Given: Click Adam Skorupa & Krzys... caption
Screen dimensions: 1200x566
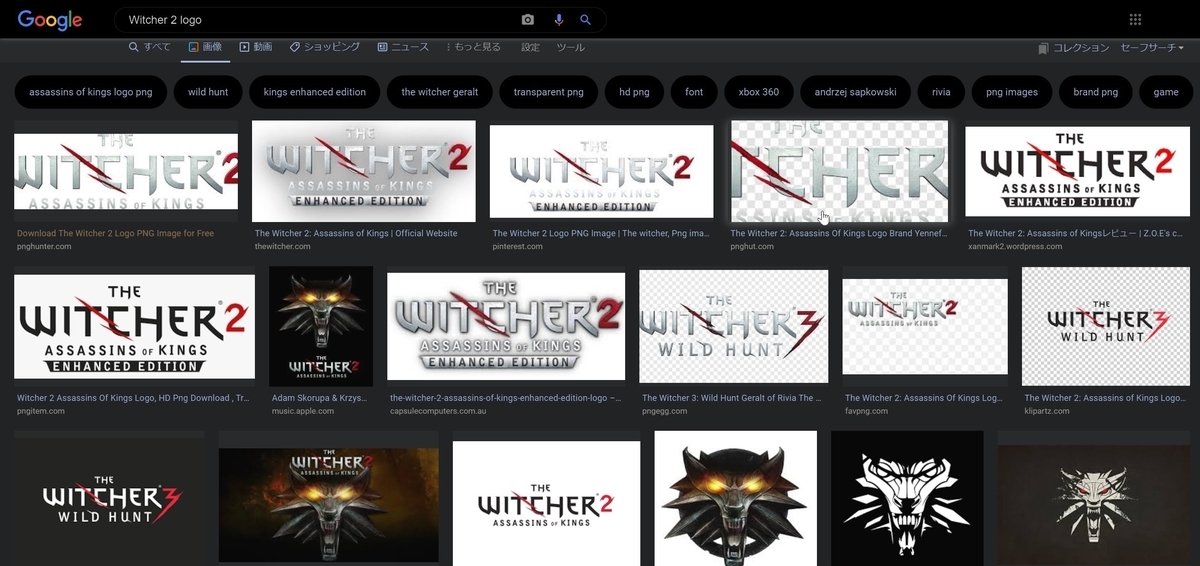Looking at the screenshot, I should pyautogui.click(x=320, y=398).
